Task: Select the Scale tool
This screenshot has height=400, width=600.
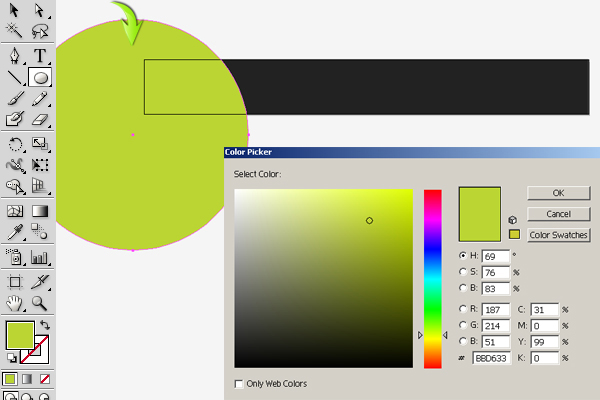Action: coord(40,144)
